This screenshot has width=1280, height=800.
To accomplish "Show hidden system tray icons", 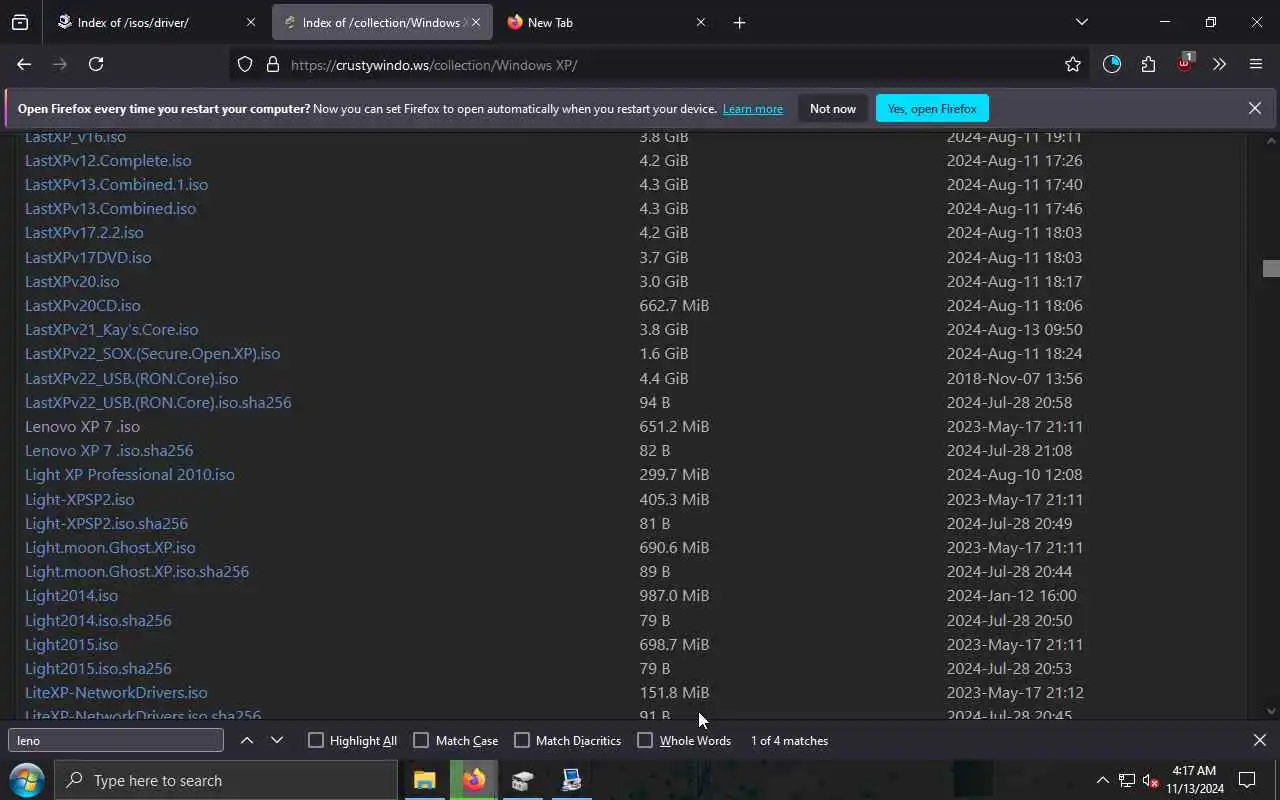I will tap(1102, 780).
